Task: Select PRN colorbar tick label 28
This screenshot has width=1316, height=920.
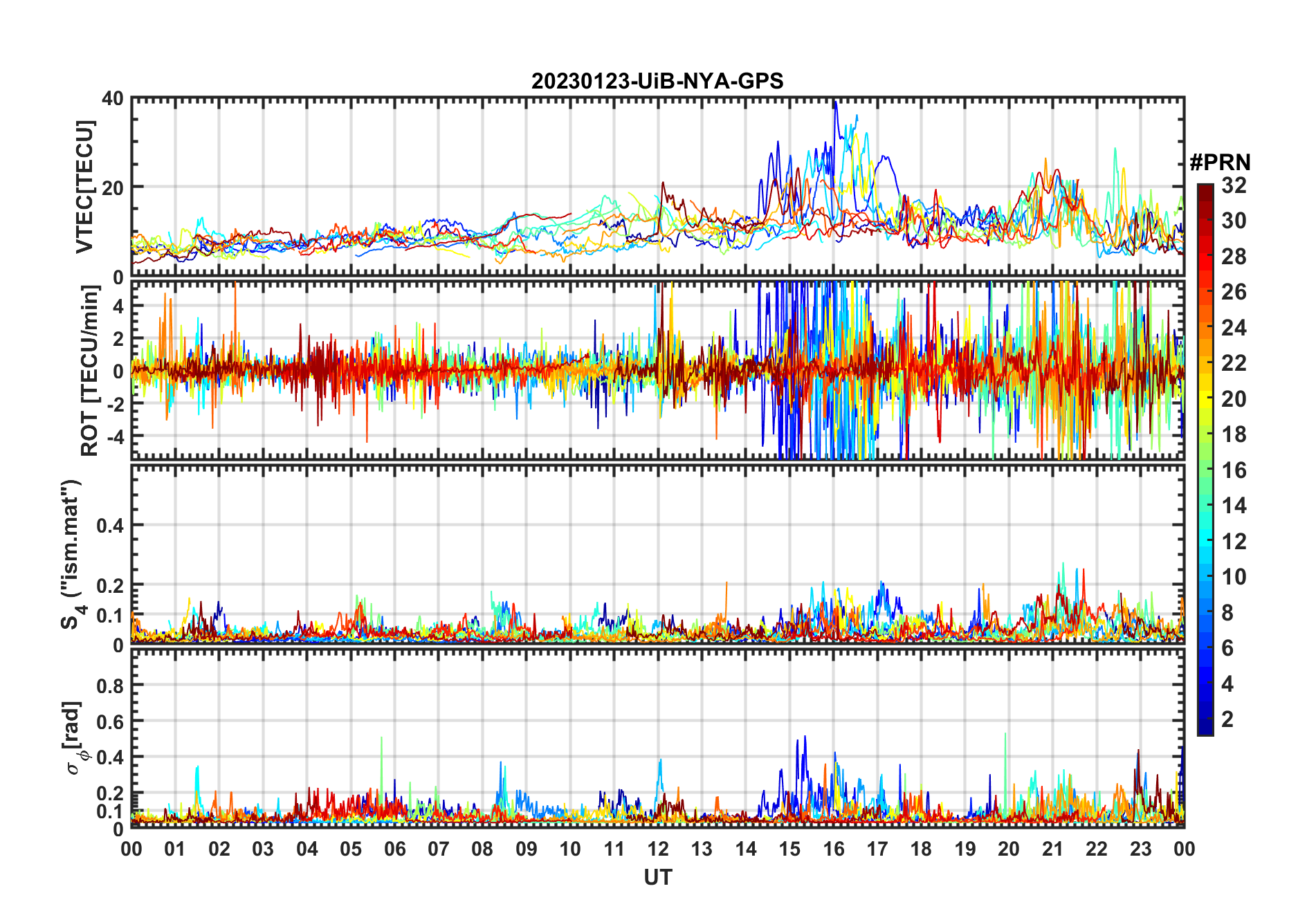Action: (x=1234, y=257)
